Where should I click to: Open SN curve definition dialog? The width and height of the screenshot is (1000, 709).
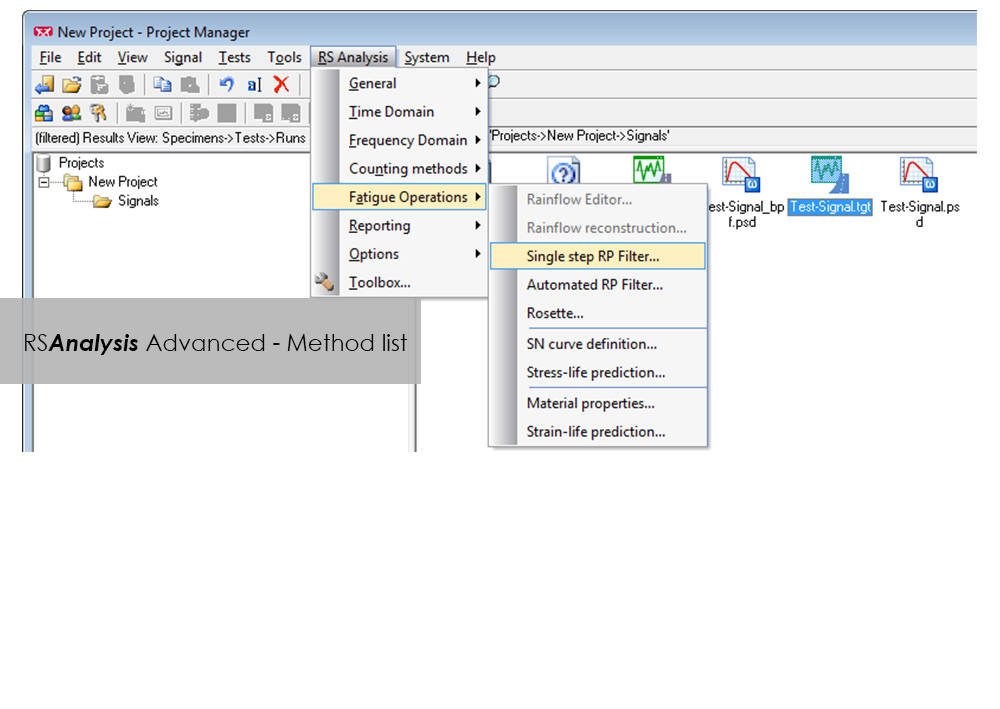(x=592, y=344)
